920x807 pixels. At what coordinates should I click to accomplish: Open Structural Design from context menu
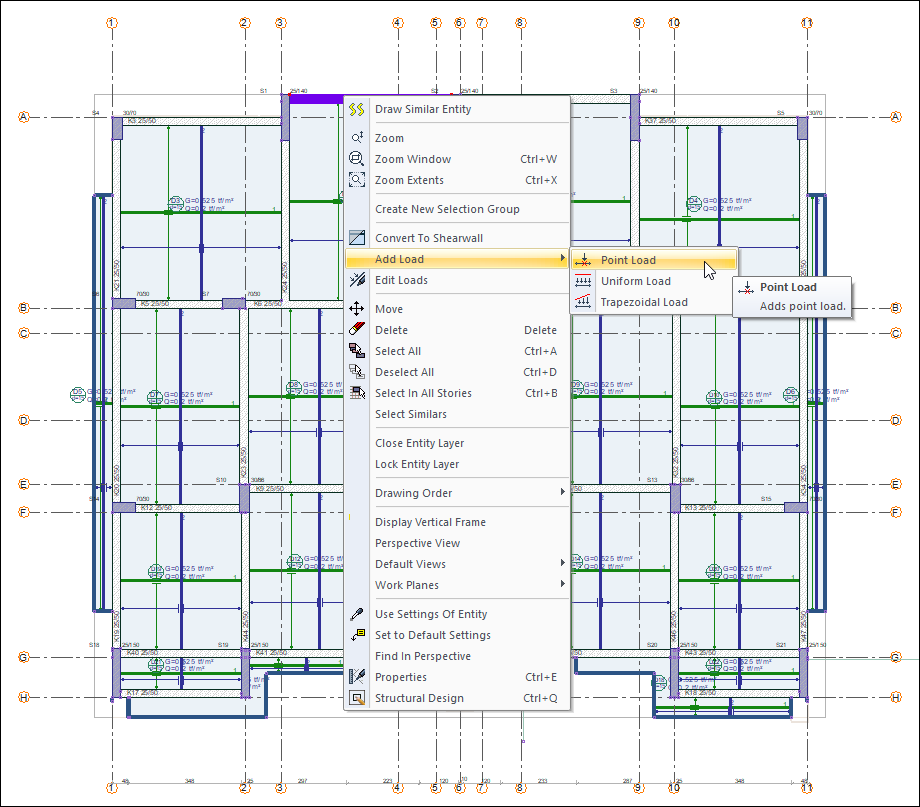click(419, 698)
